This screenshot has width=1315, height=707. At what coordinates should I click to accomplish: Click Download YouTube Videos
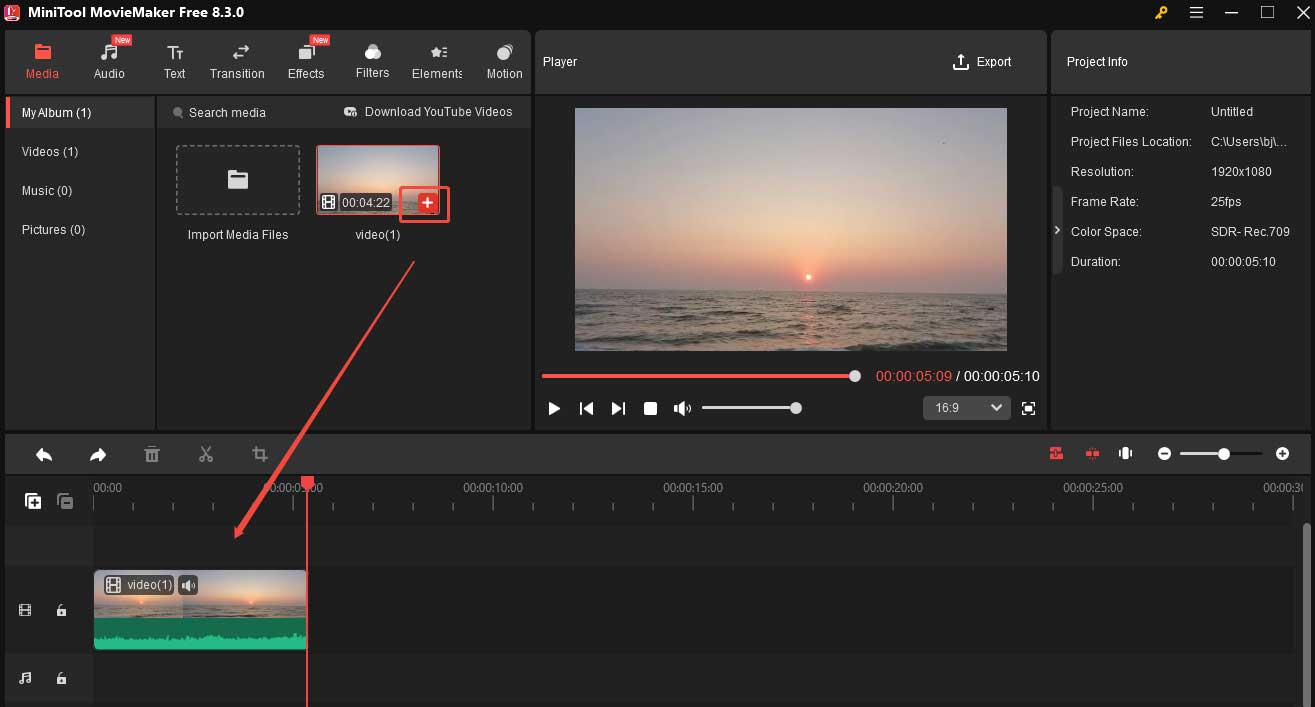428,112
